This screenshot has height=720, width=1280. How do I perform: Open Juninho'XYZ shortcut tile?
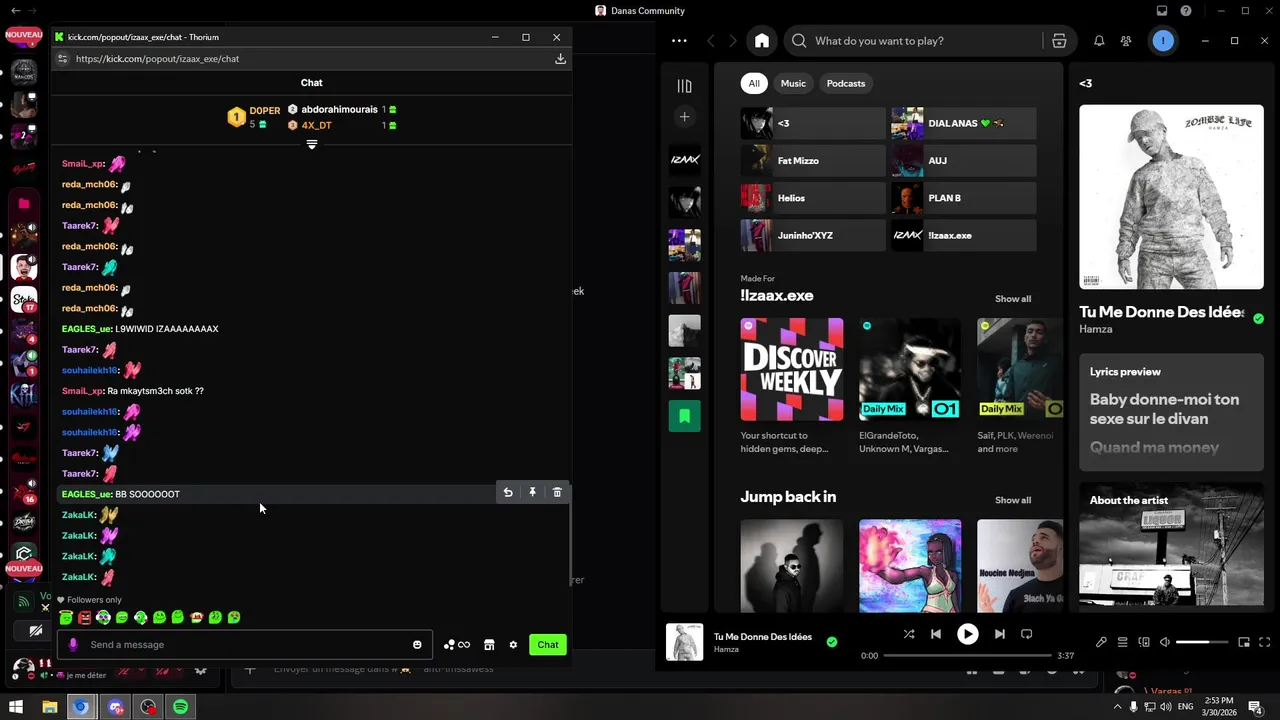pyautogui.click(x=813, y=235)
